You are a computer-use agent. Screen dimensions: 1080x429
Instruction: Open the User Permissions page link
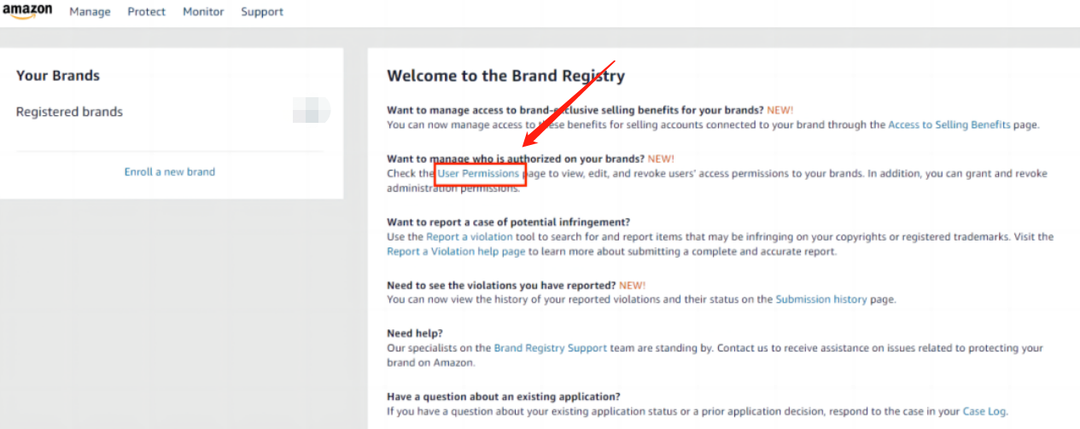pos(478,174)
